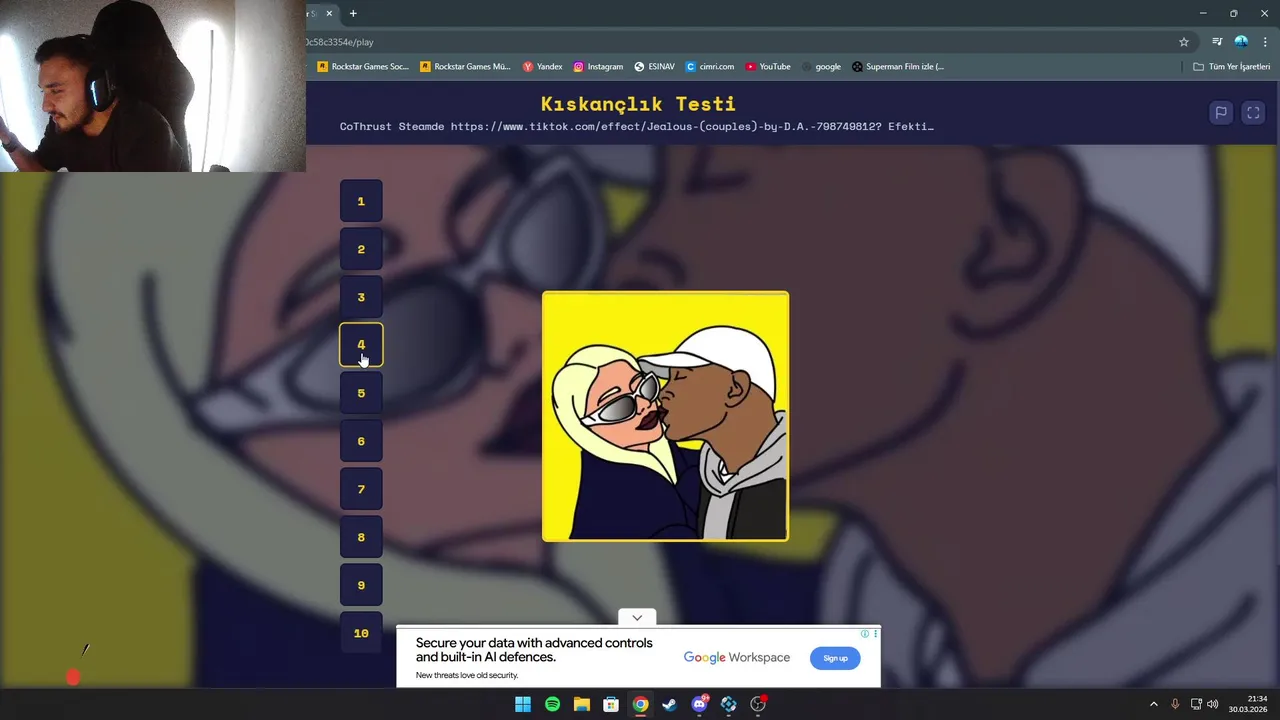
Task: Open the recording app with red dot
Action: [758, 704]
